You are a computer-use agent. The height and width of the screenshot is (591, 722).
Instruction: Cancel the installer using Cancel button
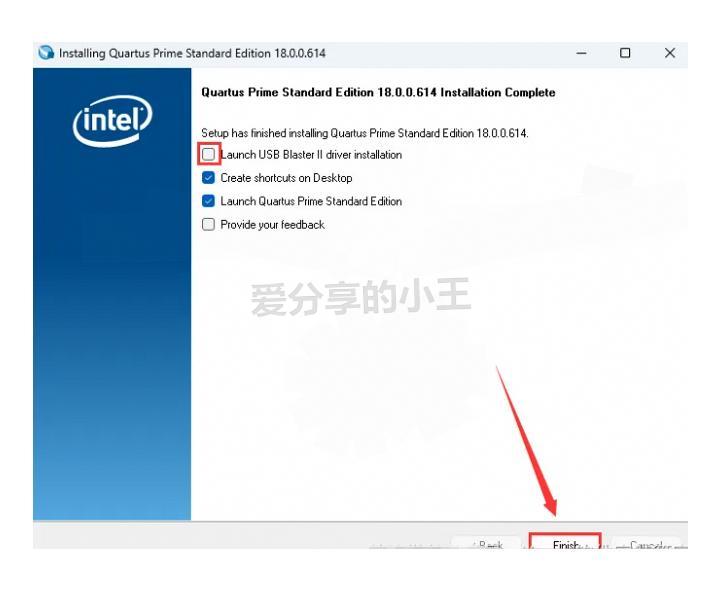[647, 543]
